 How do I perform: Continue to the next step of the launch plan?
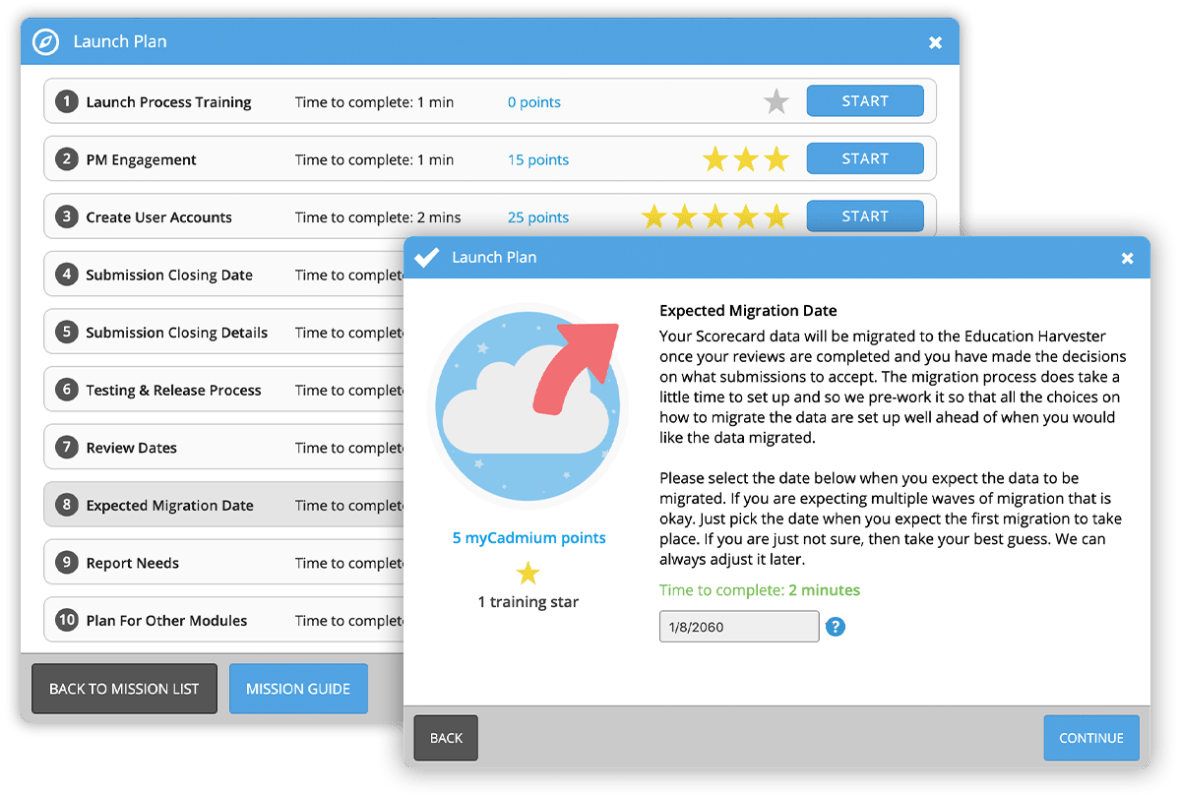1091,738
